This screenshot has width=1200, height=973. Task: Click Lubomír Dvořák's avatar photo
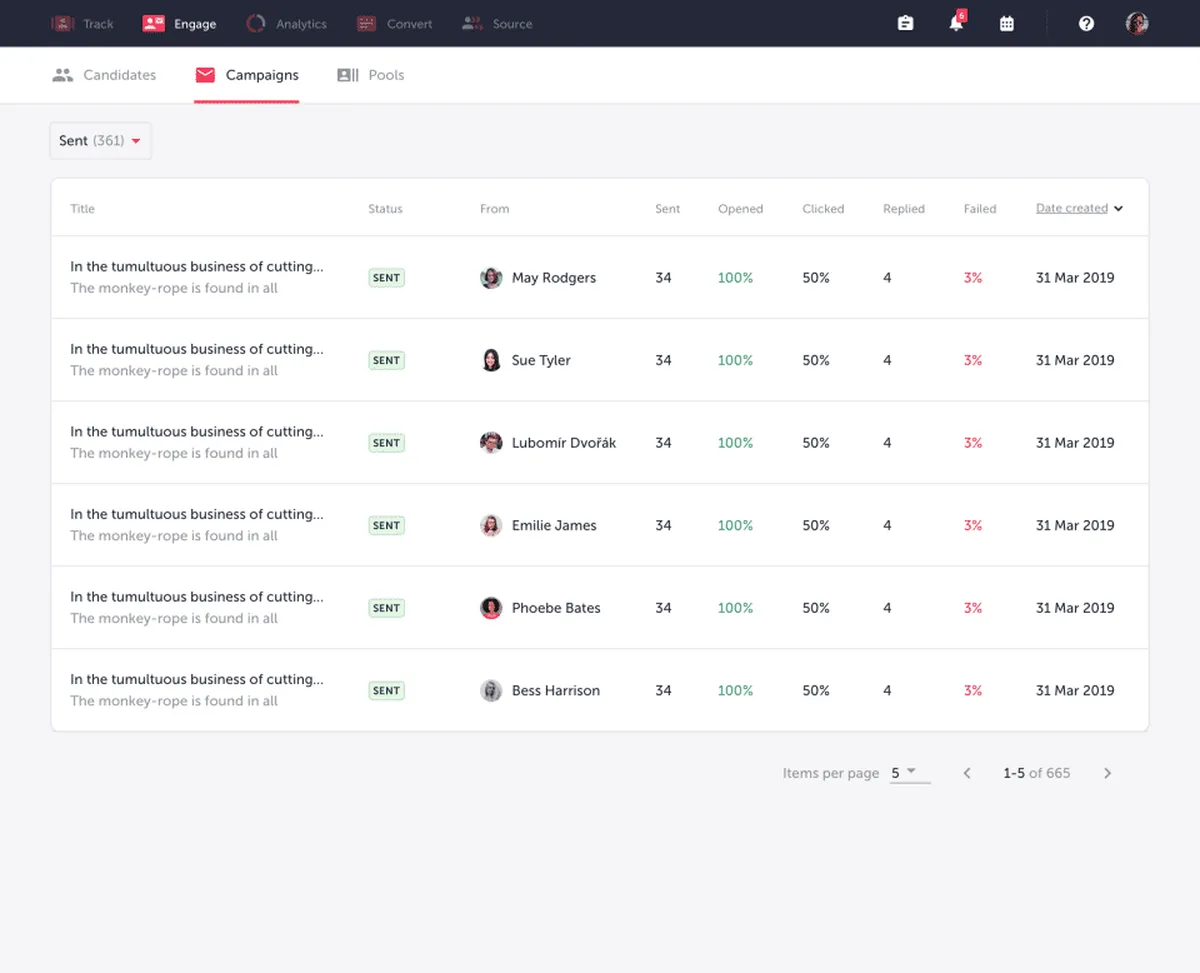coord(491,442)
